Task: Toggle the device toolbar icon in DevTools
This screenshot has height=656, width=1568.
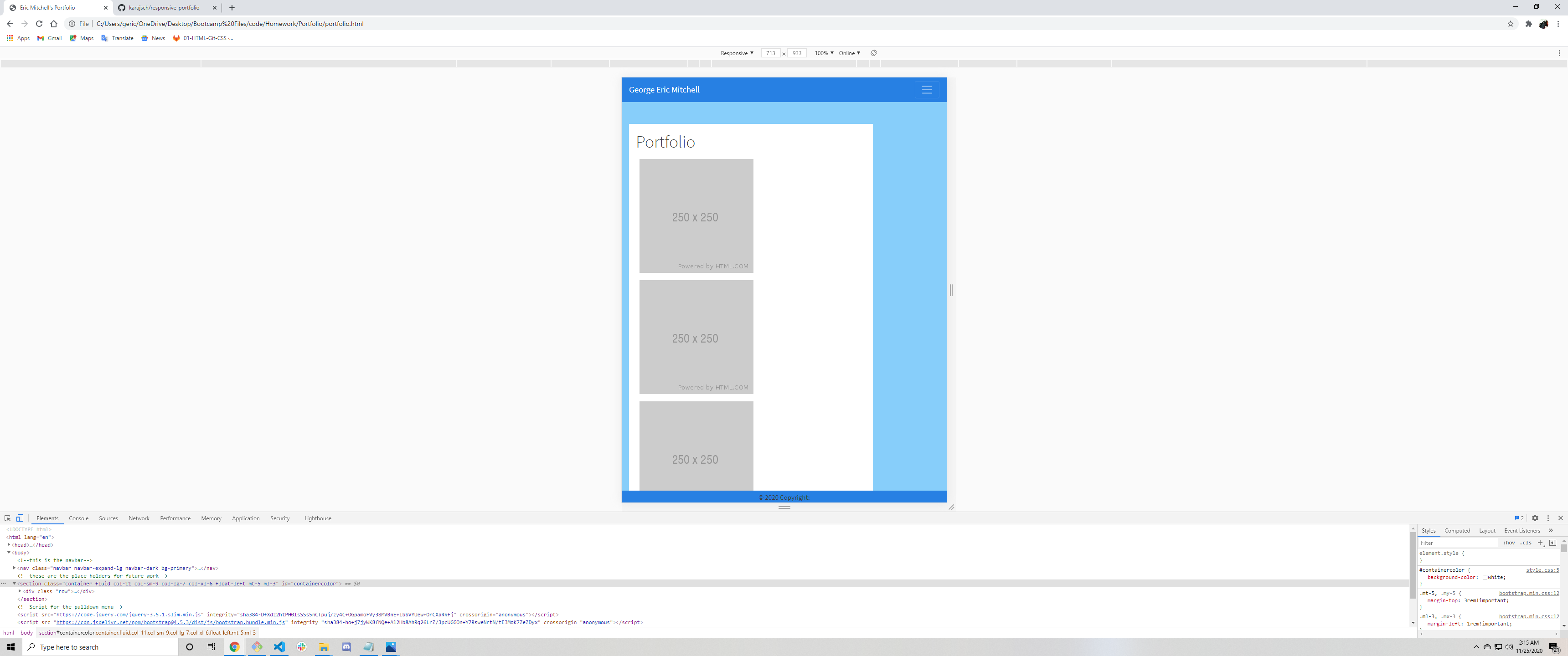Action: (20, 518)
